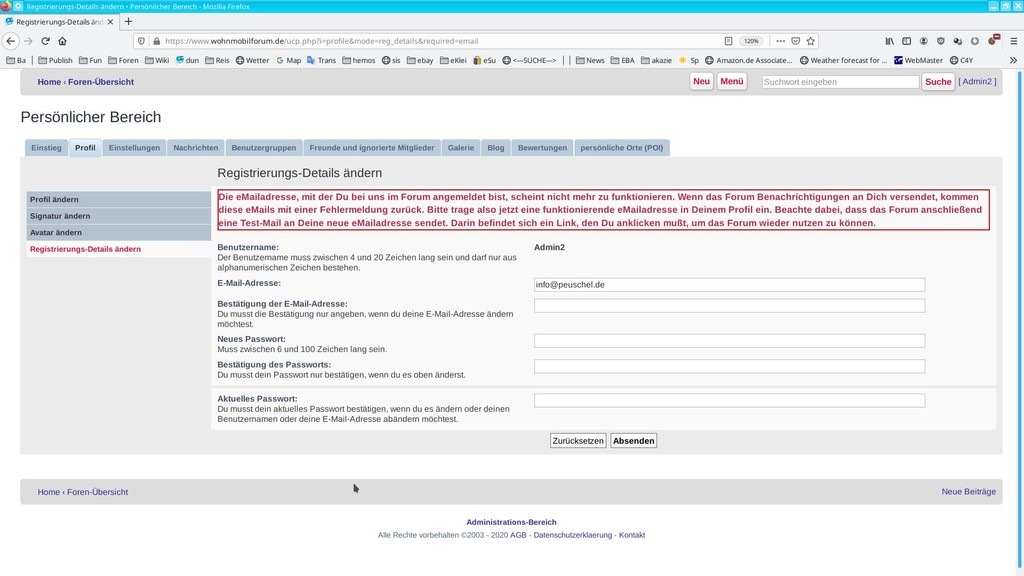Click the Neues Passwort field
Screen dimensions: 1024x576
[729, 341]
